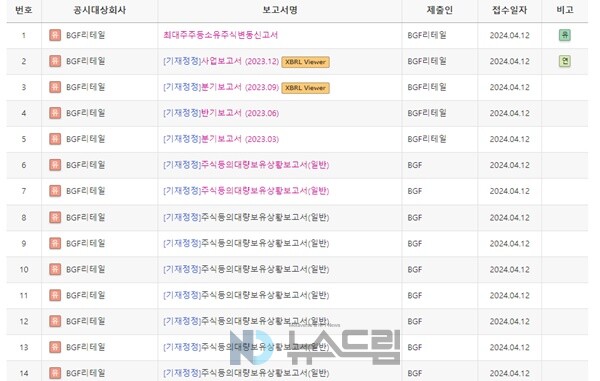Open [기재정정]분기보고서 (2023.09) report
This screenshot has width=600, height=381.
pyautogui.click(x=221, y=87)
